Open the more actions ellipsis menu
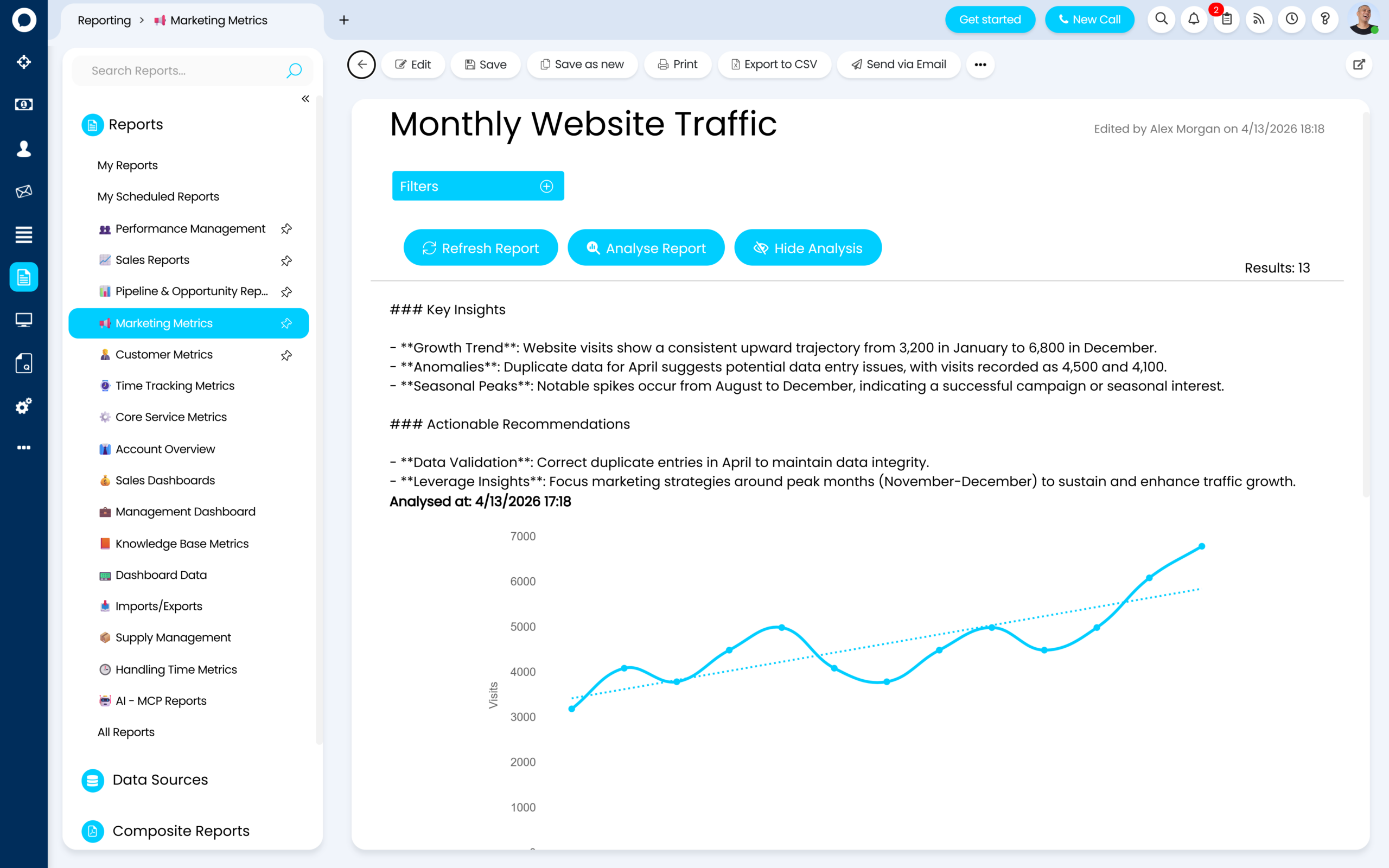 coord(980,65)
